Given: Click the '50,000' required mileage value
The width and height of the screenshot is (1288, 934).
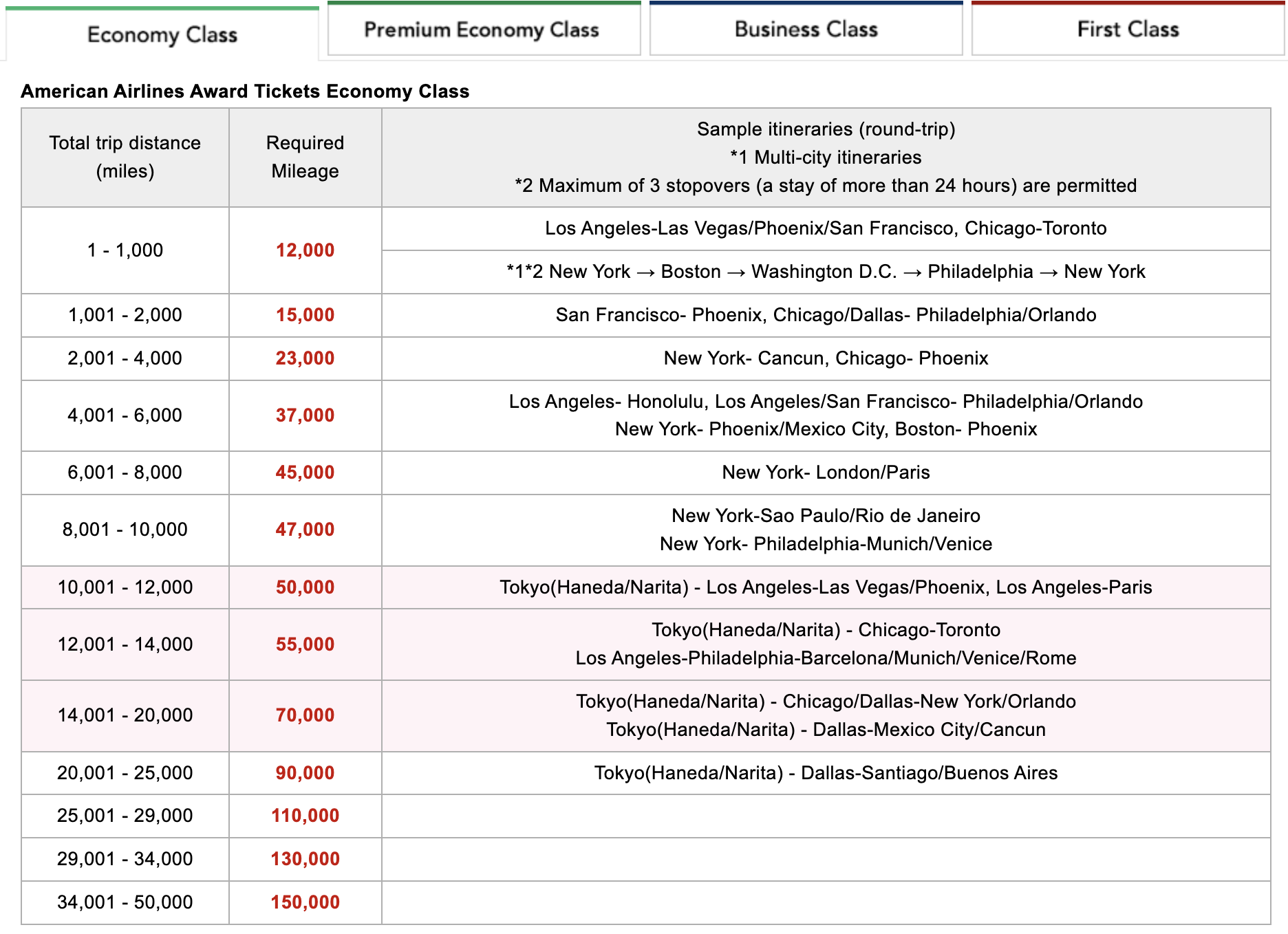Looking at the screenshot, I should pyautogui.click(x=305, y=587).
